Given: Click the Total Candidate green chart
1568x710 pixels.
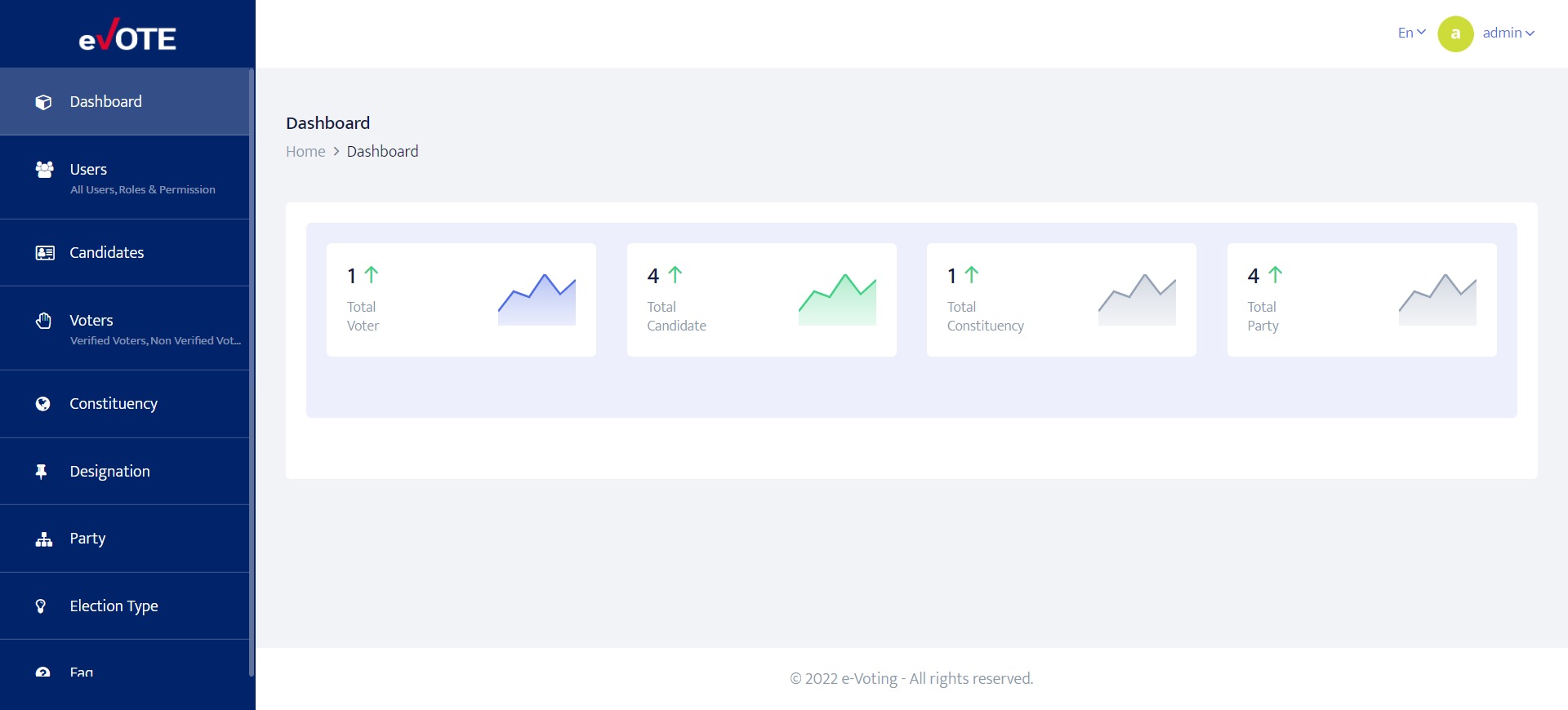Looking at the screenshot, I should pos(837,300).
